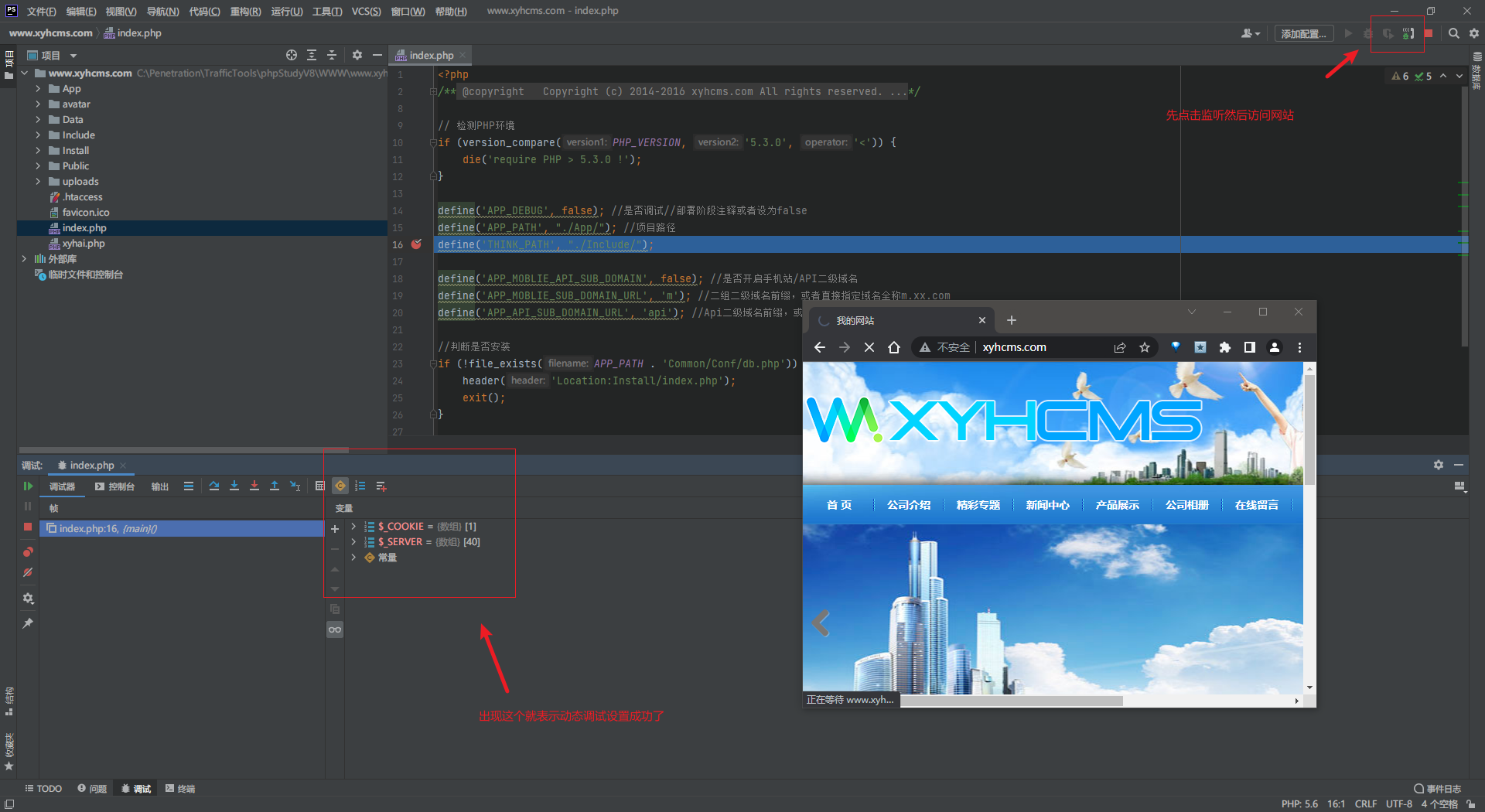The image size is (1485, 812).
Task: Resume the program in debugger
Action: point(28,486)
